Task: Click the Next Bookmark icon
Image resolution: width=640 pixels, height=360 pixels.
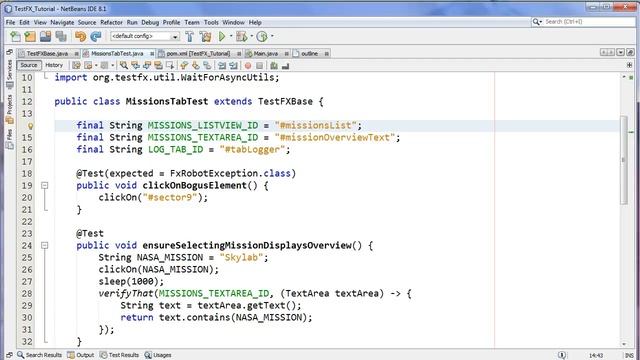Action: click(196, 65)
